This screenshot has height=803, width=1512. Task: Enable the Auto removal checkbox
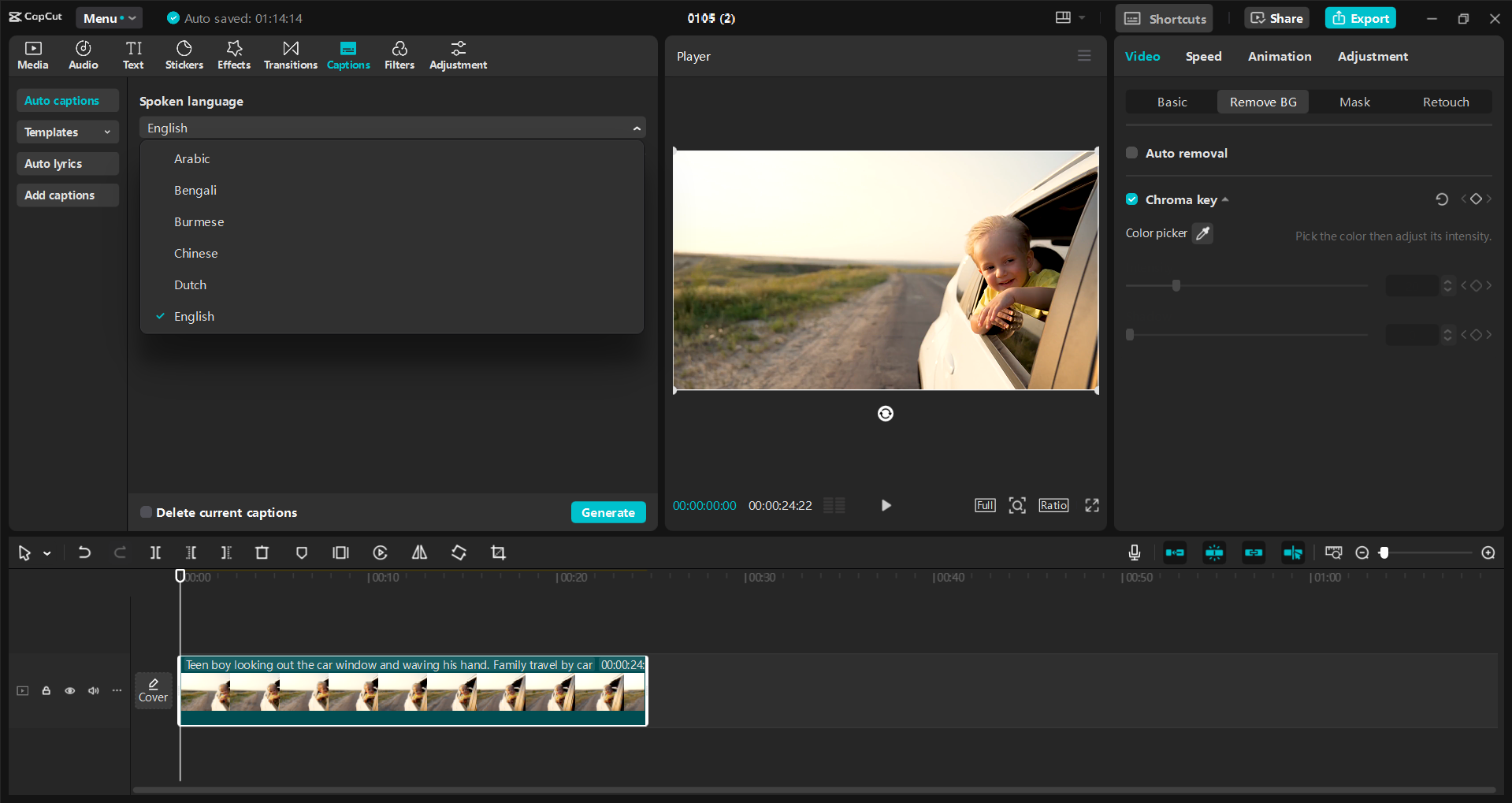1131,152
